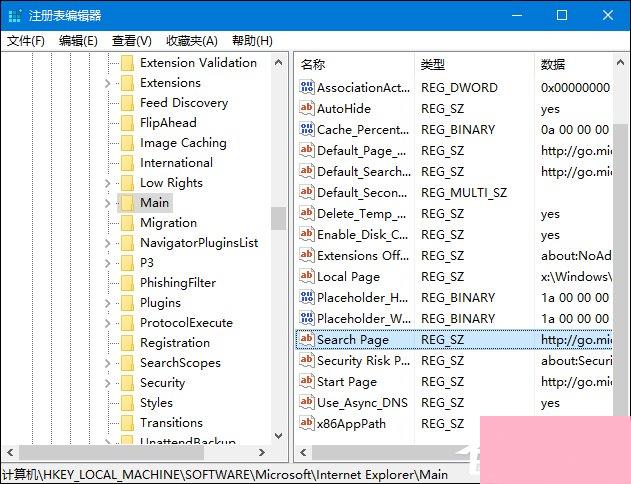Click the Placeholder_W... binary icon

point(307,318)
